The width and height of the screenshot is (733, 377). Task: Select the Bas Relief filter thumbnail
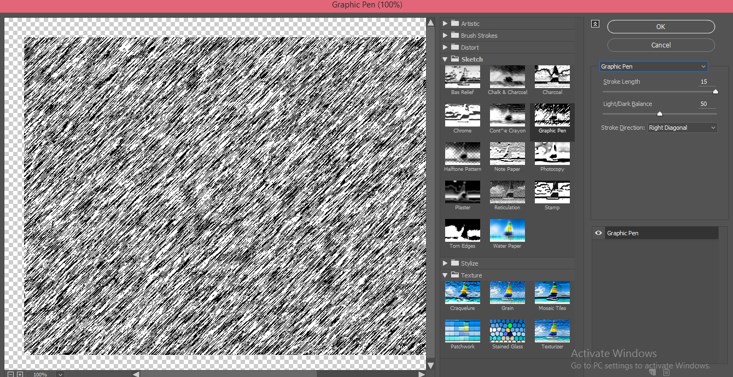pyautogui.click(x=462, y=77)
